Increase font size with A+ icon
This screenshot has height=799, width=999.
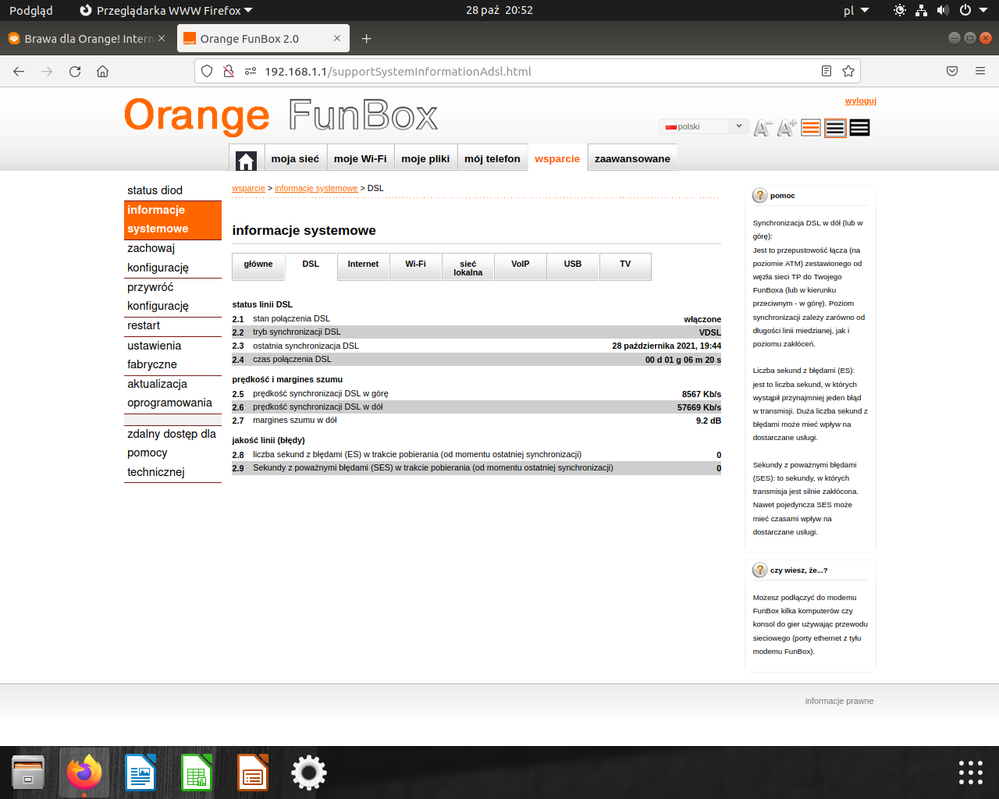[x=787, y=128]
